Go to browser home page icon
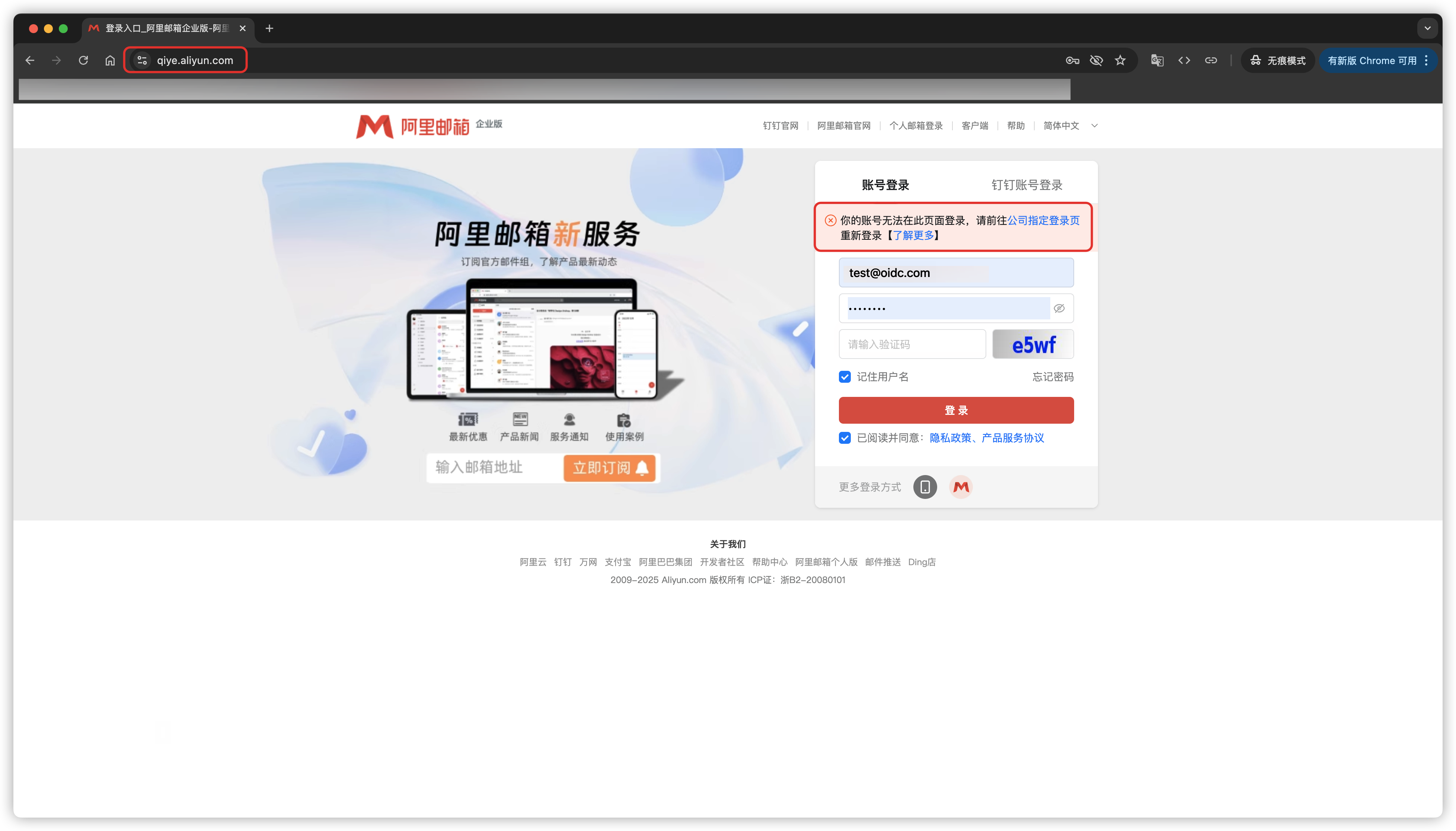 pyautogui.click(x=110, y=60)
